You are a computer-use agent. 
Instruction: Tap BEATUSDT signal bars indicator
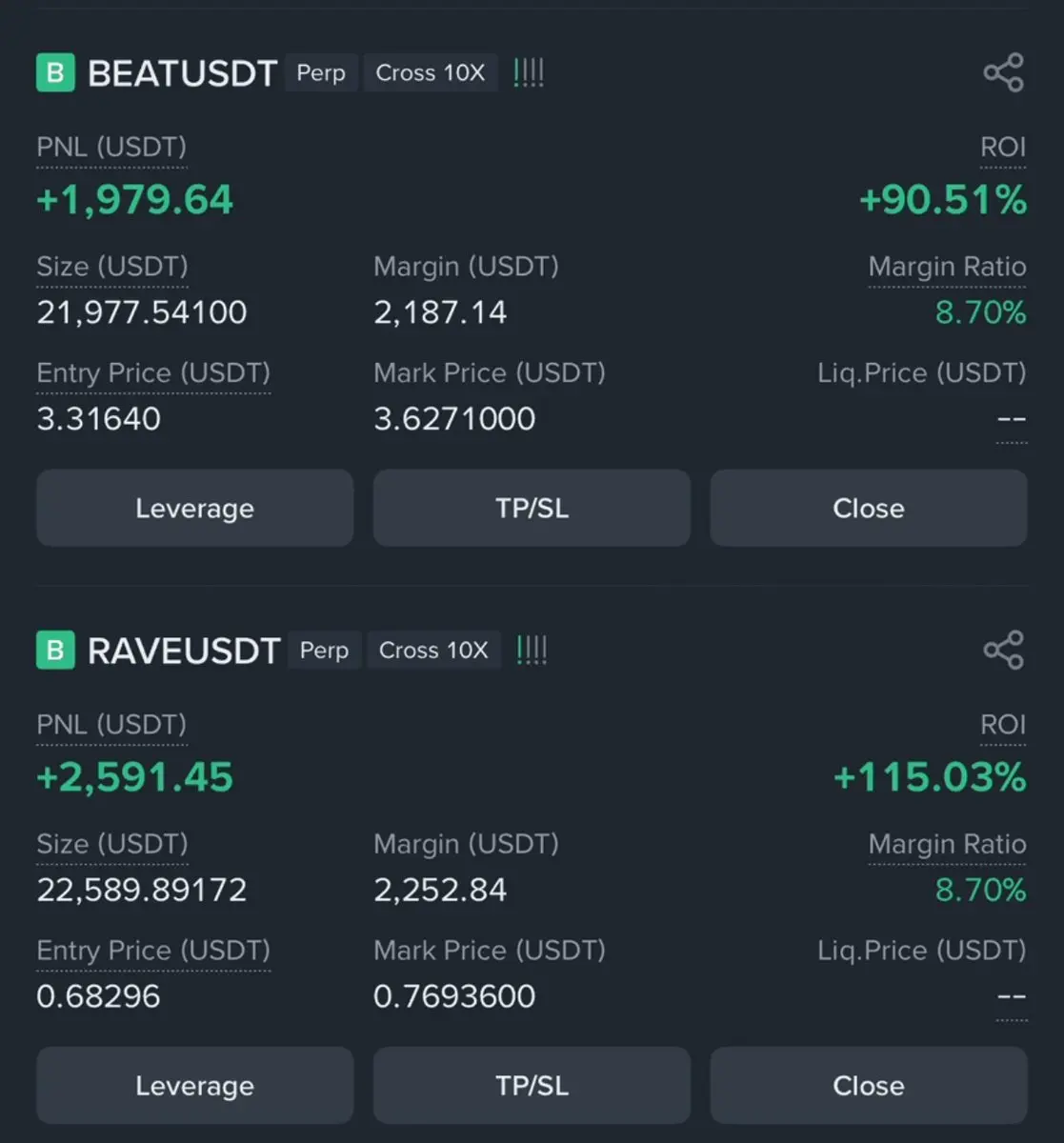(x=529, y=73)
